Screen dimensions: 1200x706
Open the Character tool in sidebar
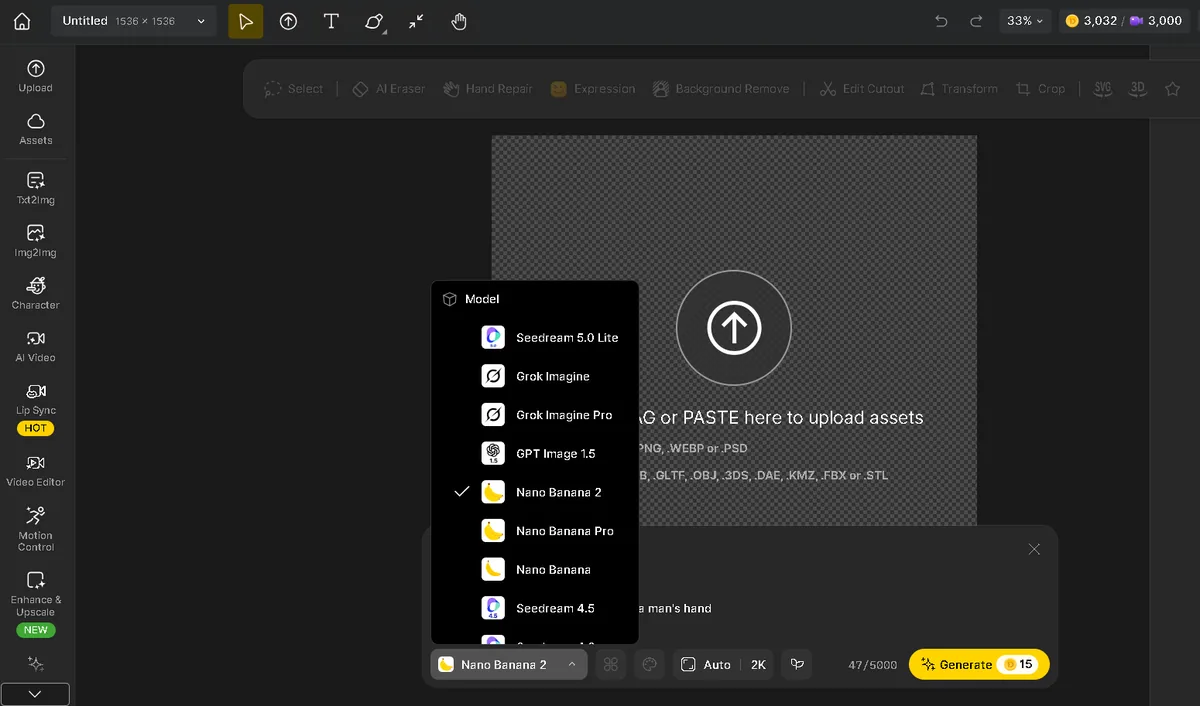[35, 292]
